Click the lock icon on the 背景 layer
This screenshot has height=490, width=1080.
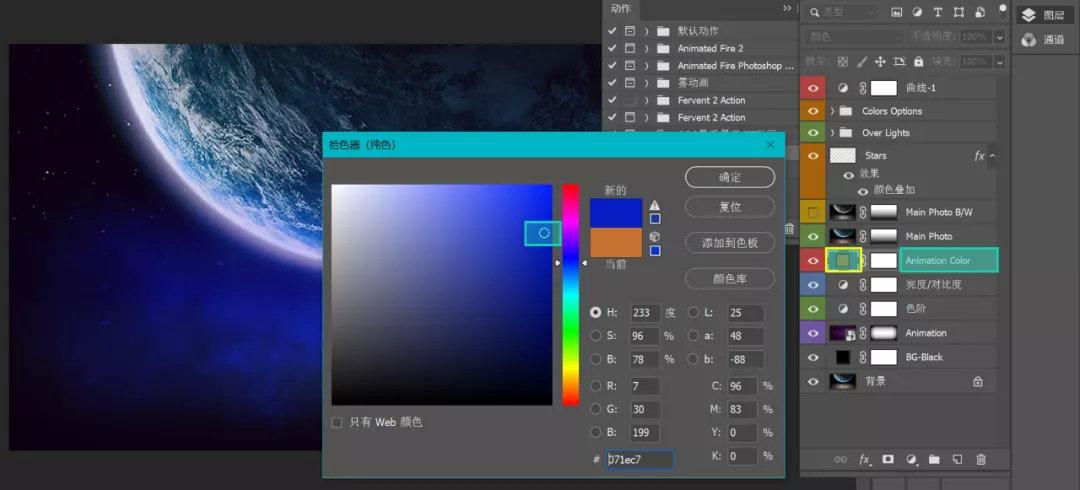pos(977,381)
